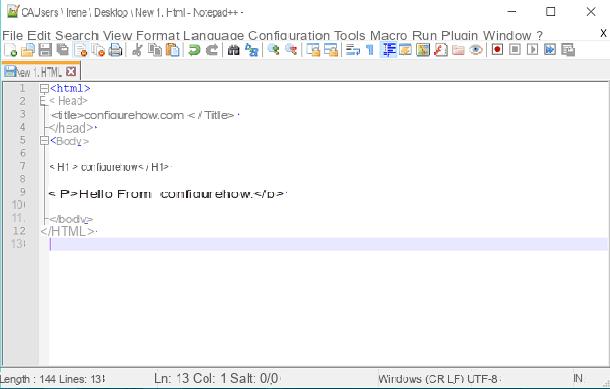Screen dimensions: 610x389
Task: Toggle synchronized horizontal scrolling icon
Action: click(331, 50)
